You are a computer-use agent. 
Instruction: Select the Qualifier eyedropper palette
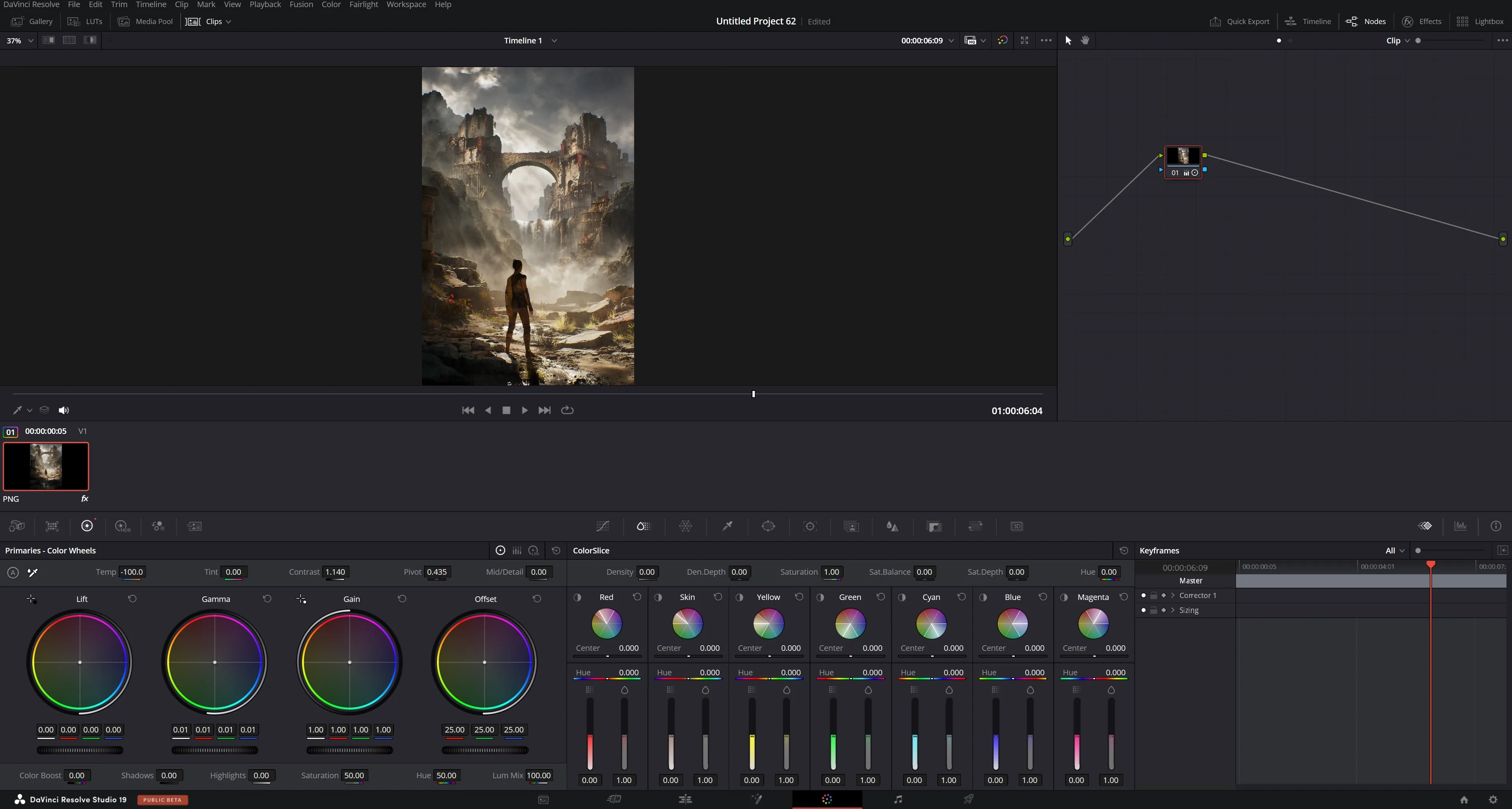(x=727, y=526)
